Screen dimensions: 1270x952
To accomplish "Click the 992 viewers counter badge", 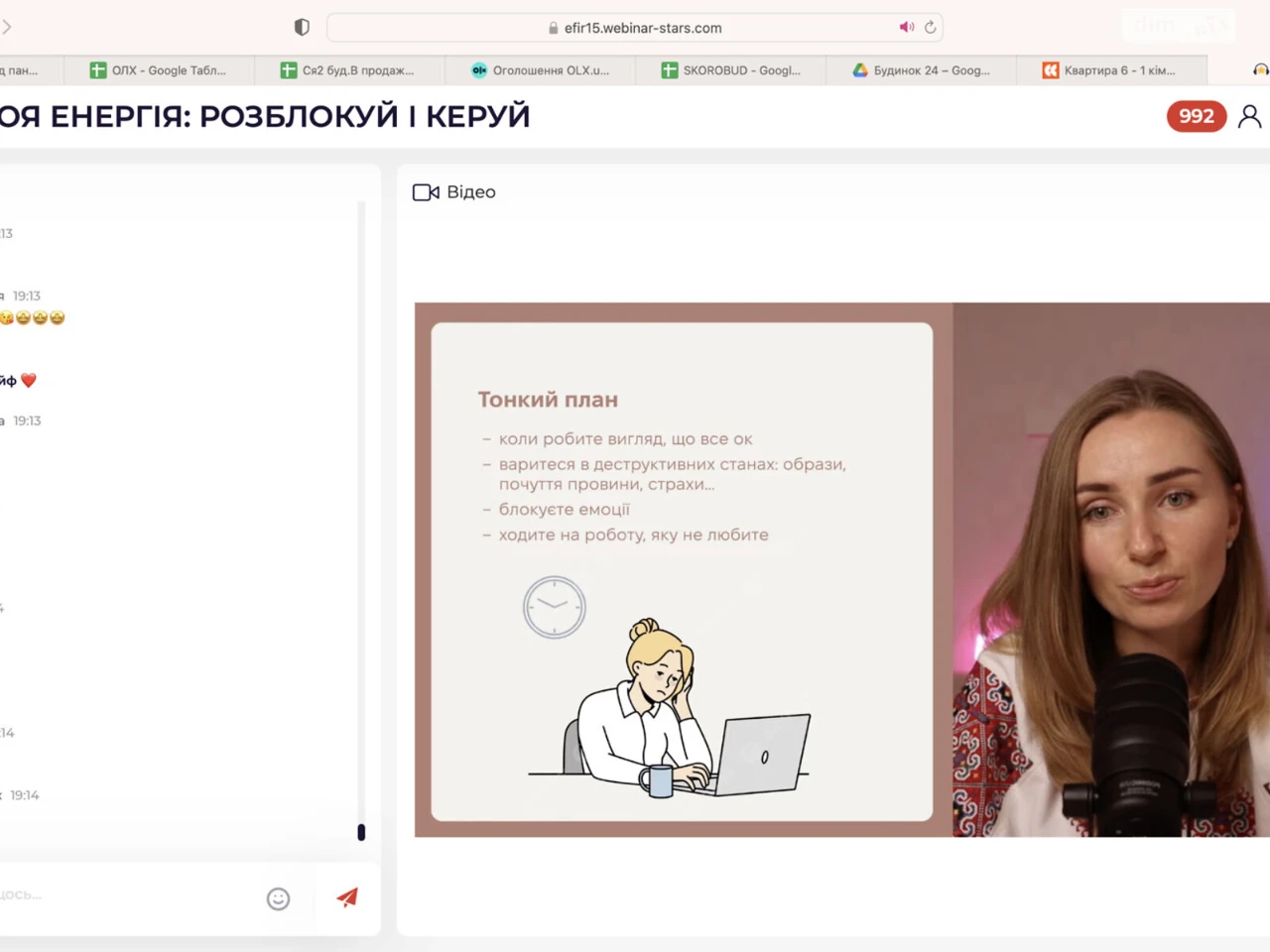I will (1197, 116).
